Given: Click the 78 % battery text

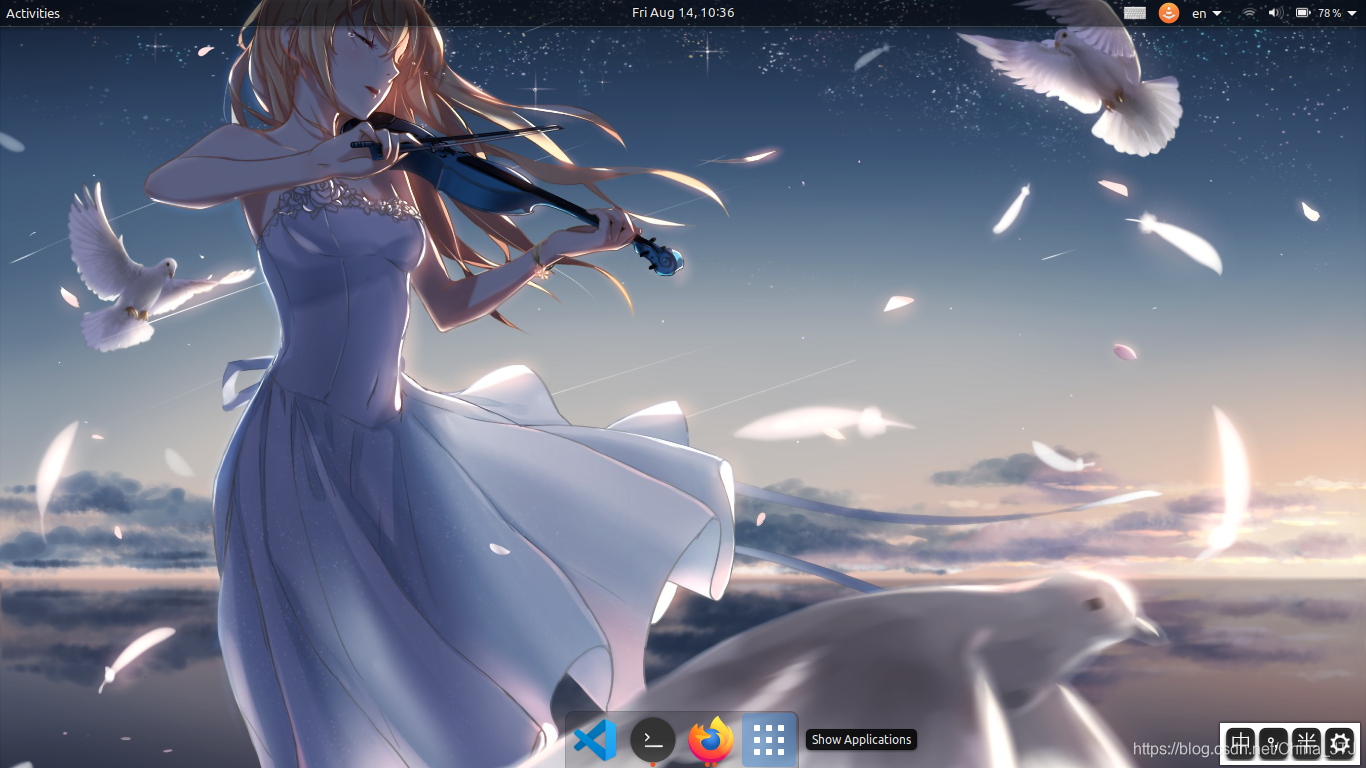Looking at the screenshot, I should (1329, 13).
